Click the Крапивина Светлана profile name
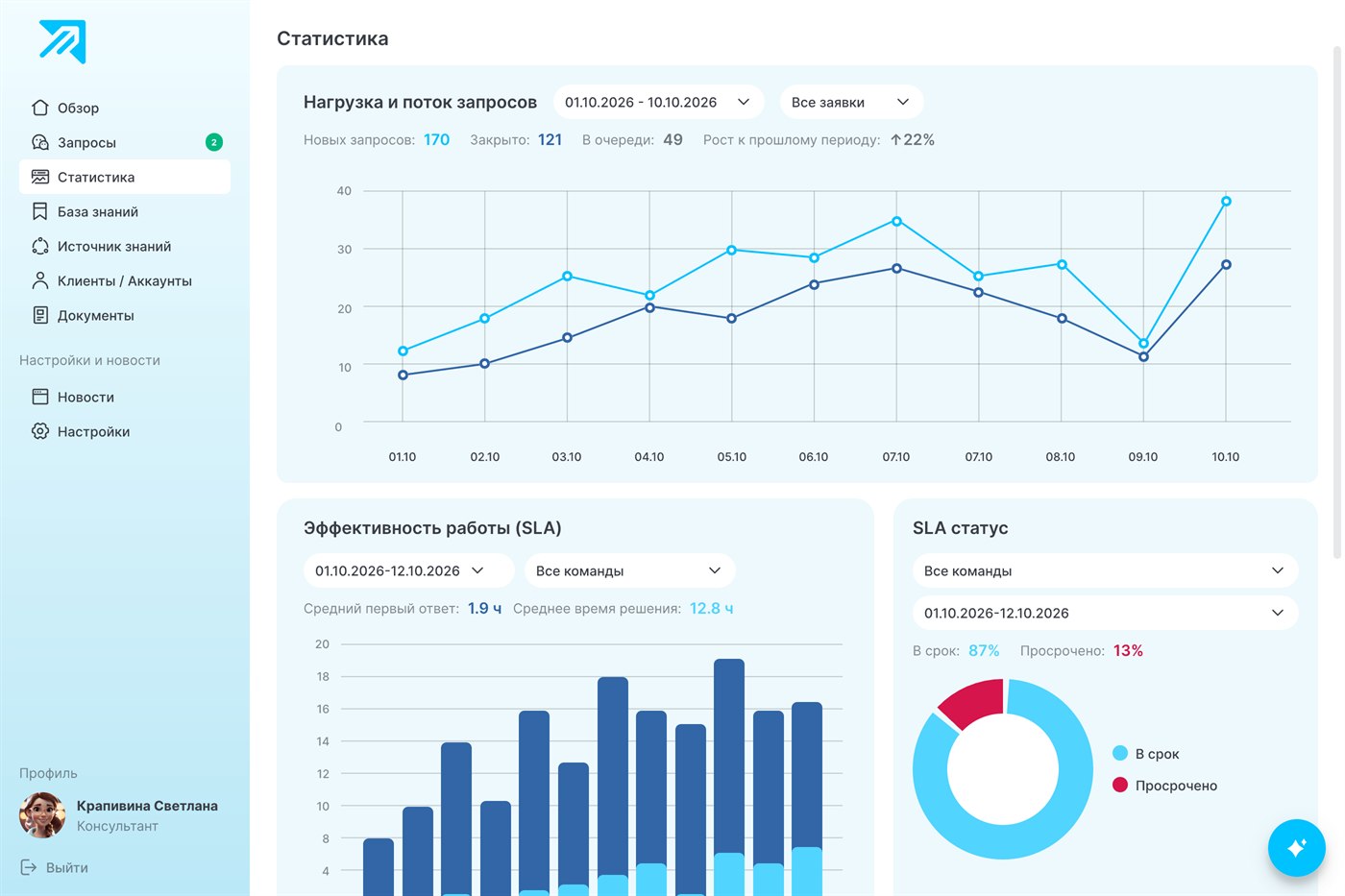Image resolution: width=1345 pixels, height=896 pixels. click(147, 806)
